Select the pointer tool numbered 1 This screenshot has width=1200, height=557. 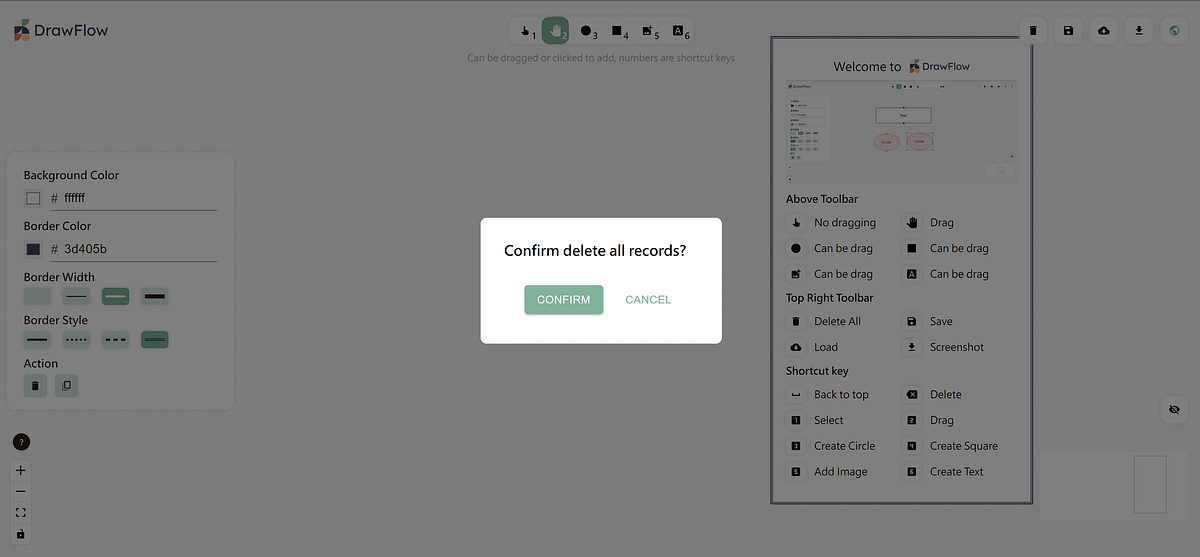pos(526,31)
